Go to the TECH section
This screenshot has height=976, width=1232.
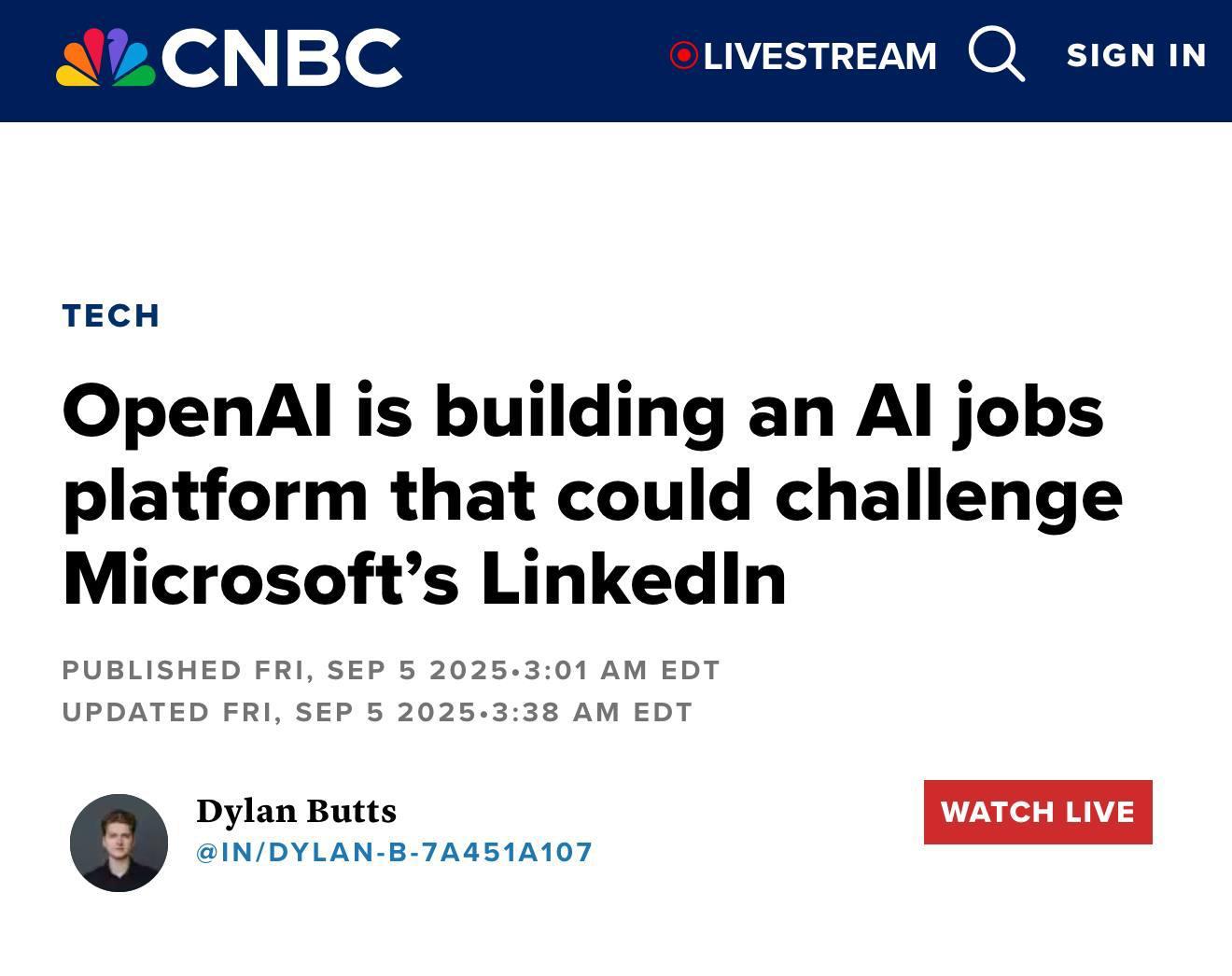click(x=111, y=315)
